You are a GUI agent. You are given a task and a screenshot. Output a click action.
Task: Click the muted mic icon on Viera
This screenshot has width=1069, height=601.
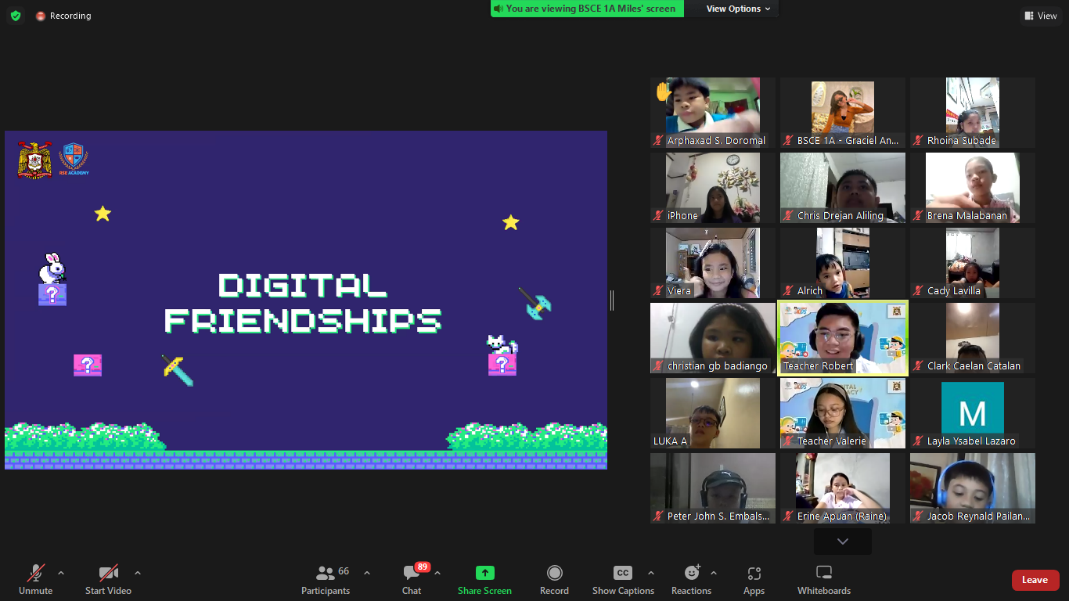(x=658, y=291)
